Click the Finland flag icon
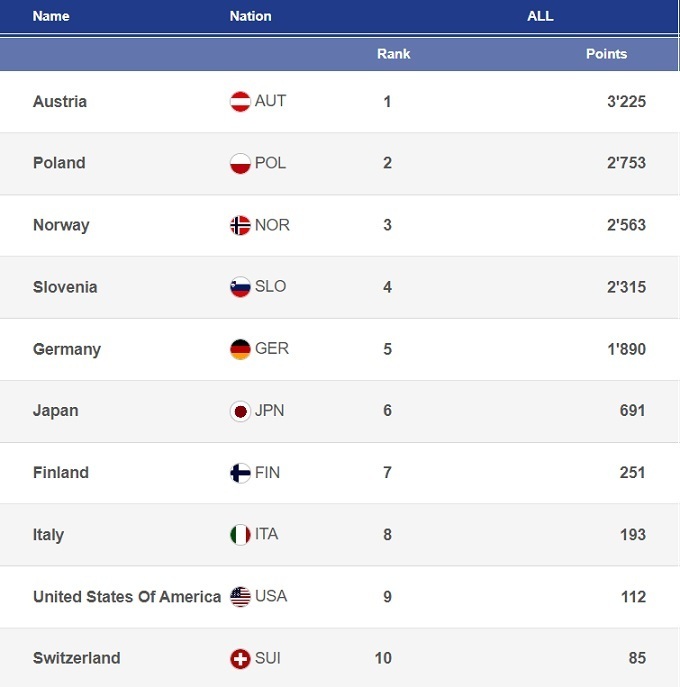The height and width of the screenshot is (687, 680). 240,473
